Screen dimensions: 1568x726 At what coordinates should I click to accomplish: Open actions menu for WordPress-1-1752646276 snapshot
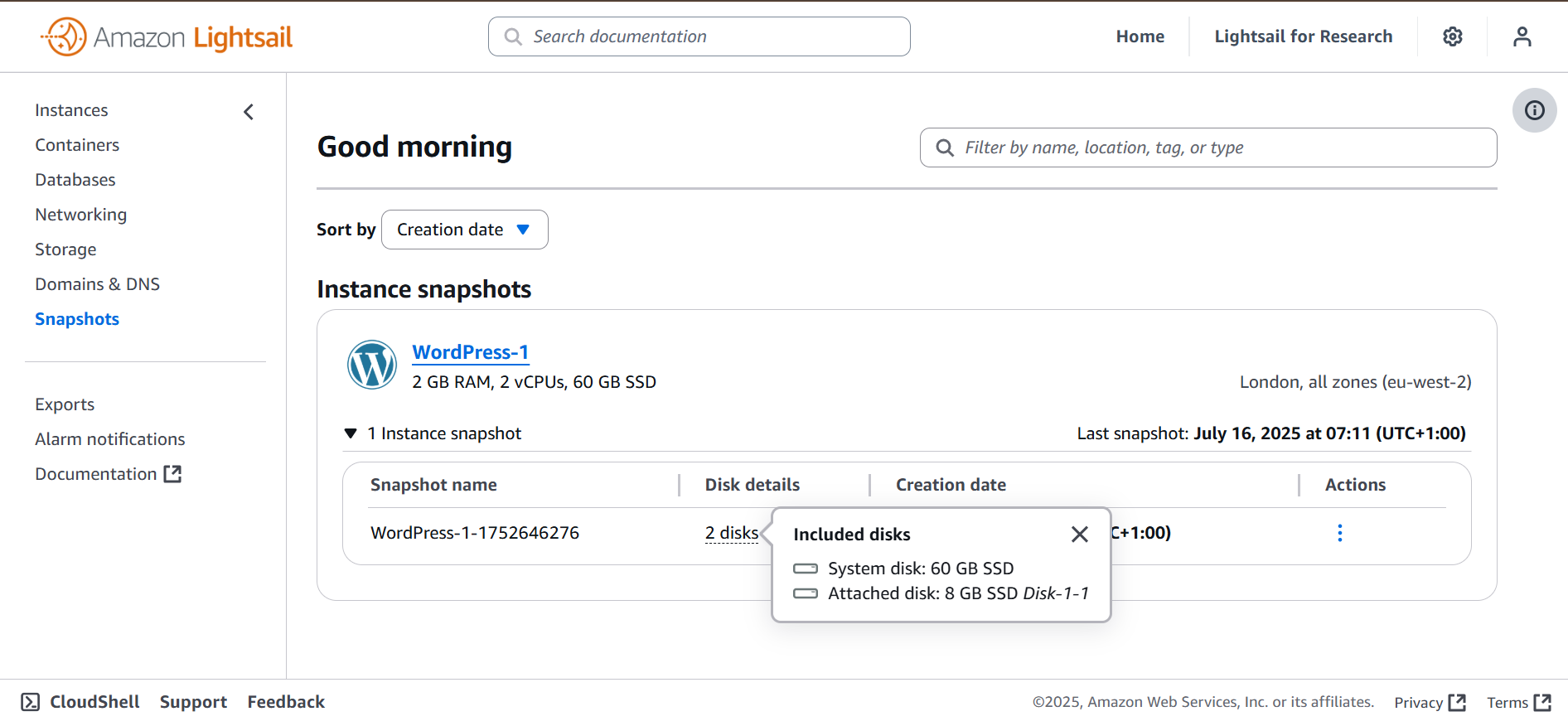click(x=1340, y=533)
